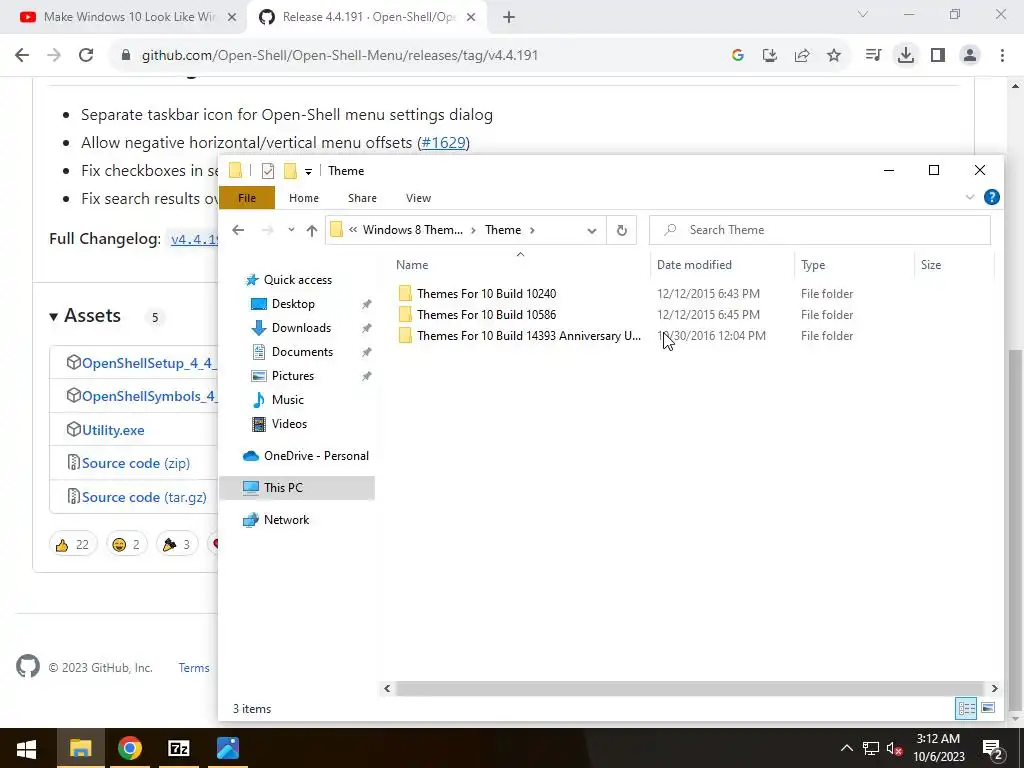Open Chrome three-dot menu
The image size is (1024, 768).
click(x=1002, y=56)
